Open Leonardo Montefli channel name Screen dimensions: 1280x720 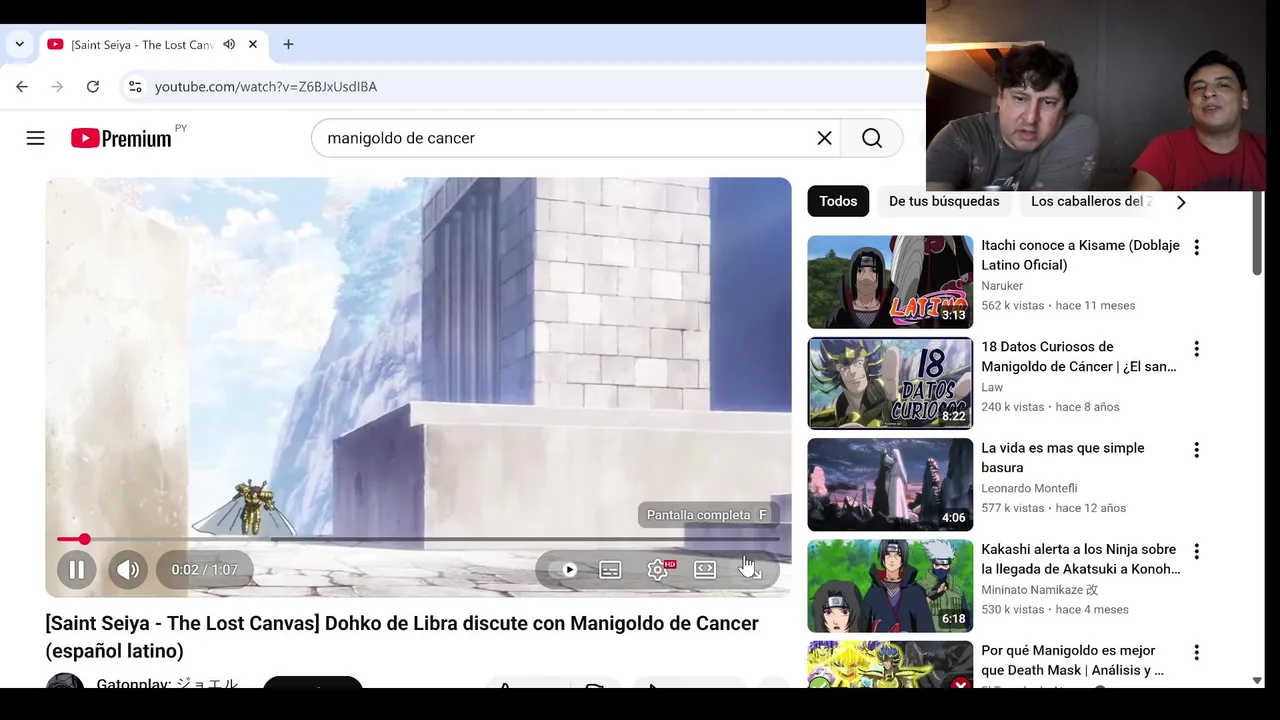point(1029,488)
